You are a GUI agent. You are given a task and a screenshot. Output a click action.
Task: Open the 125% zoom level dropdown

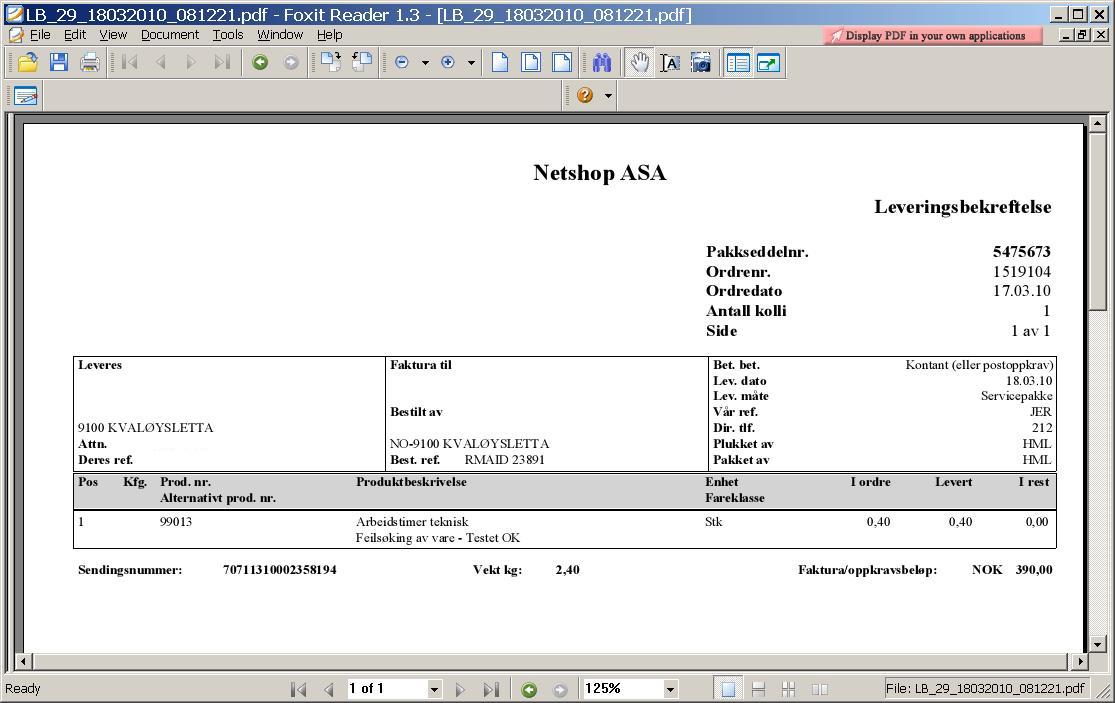point(669,689)
